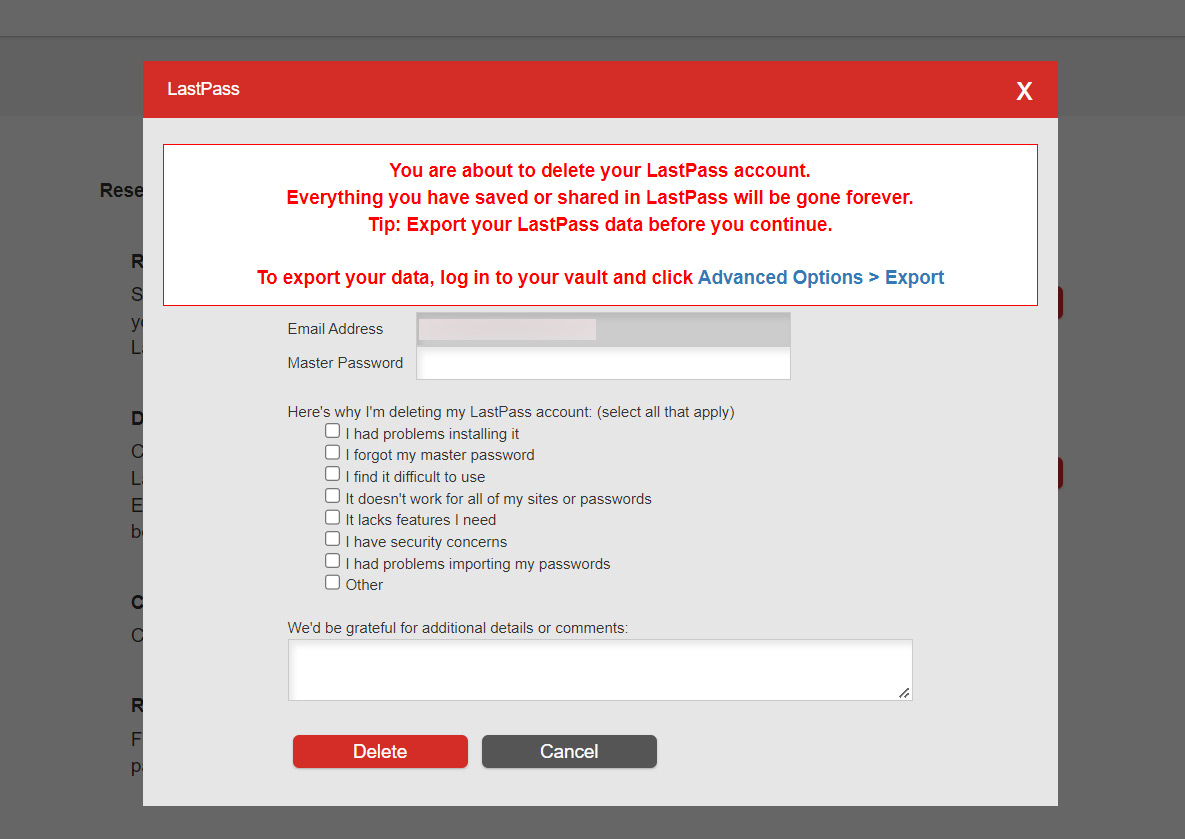1185x839 pixels.
Task: Click the 'Here's why I'm deleting' heading
Action: (x=511, y=412)
